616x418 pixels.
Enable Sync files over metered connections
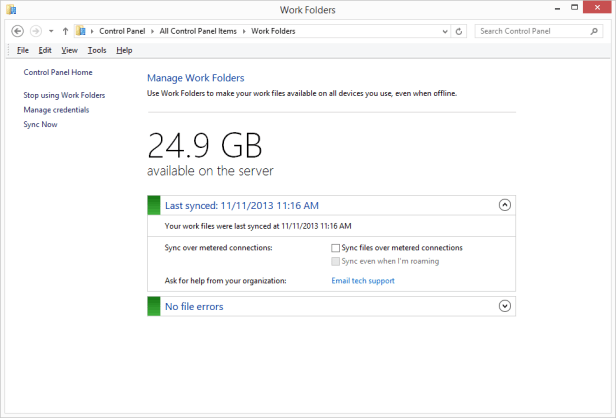pyautogui.click(x=336, y=247)
